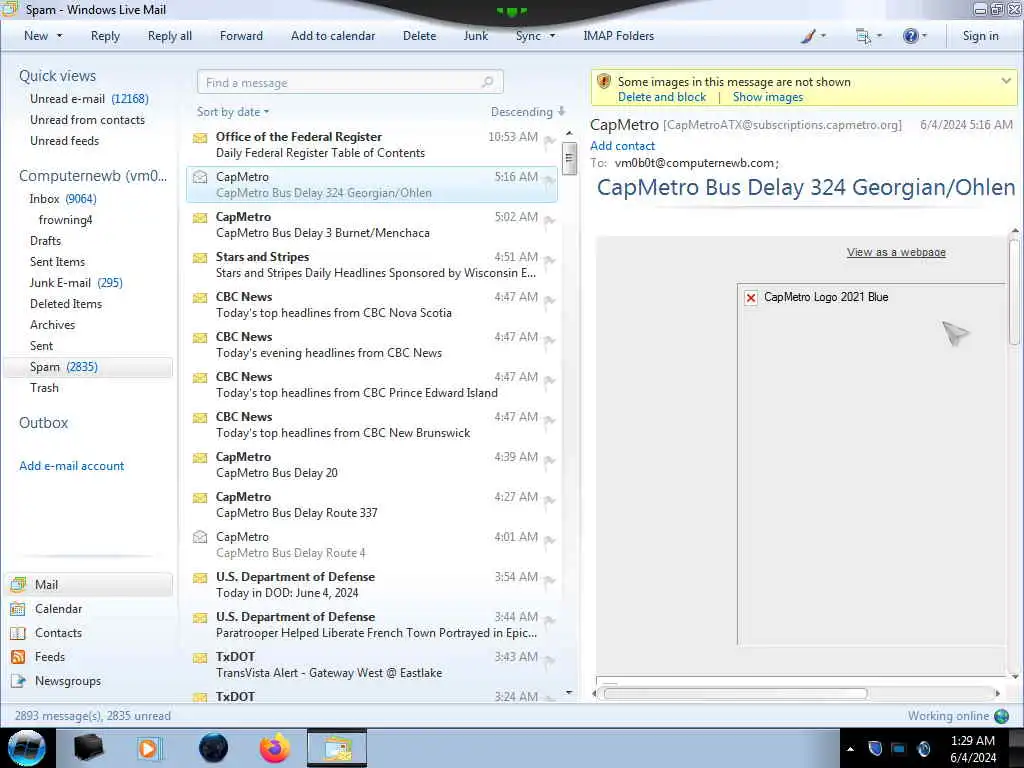Open the menus list icon in toolbar
This screenshot has height=768, width=1024.
863,36
